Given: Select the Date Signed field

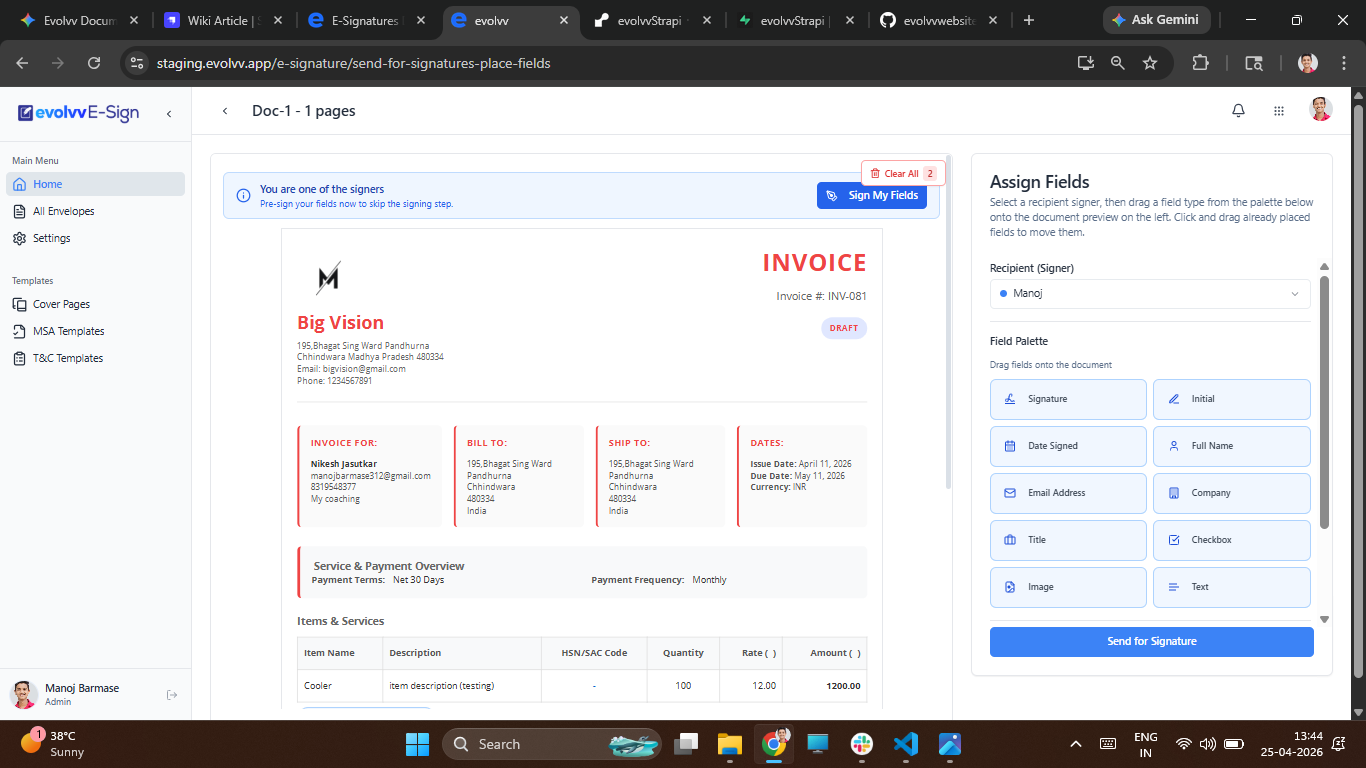Looking at the screenshot, I should (x=1068, y=446).
